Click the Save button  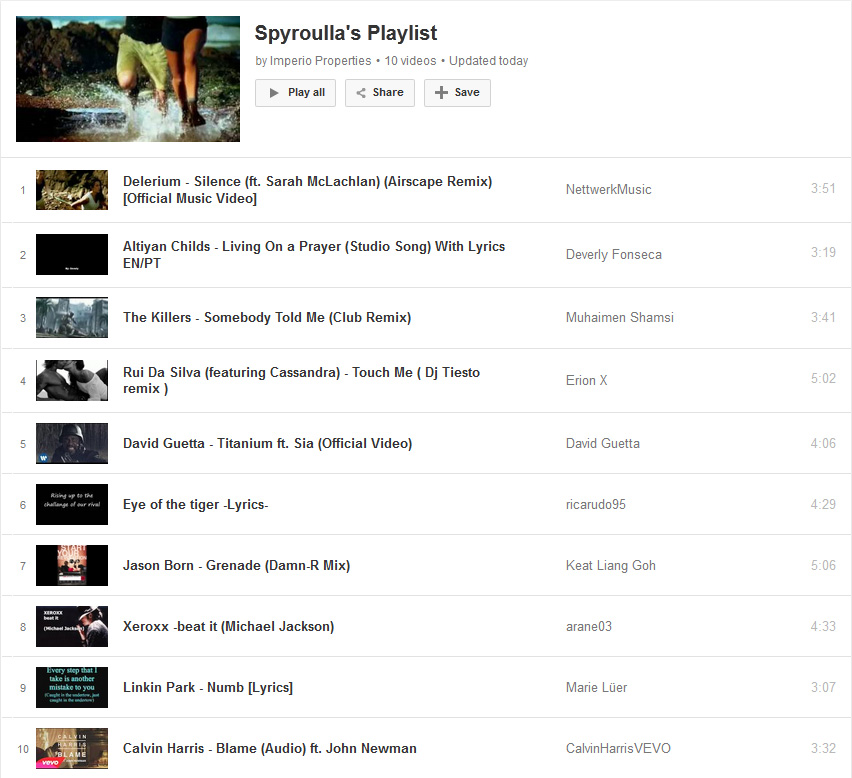coord(457,93)
